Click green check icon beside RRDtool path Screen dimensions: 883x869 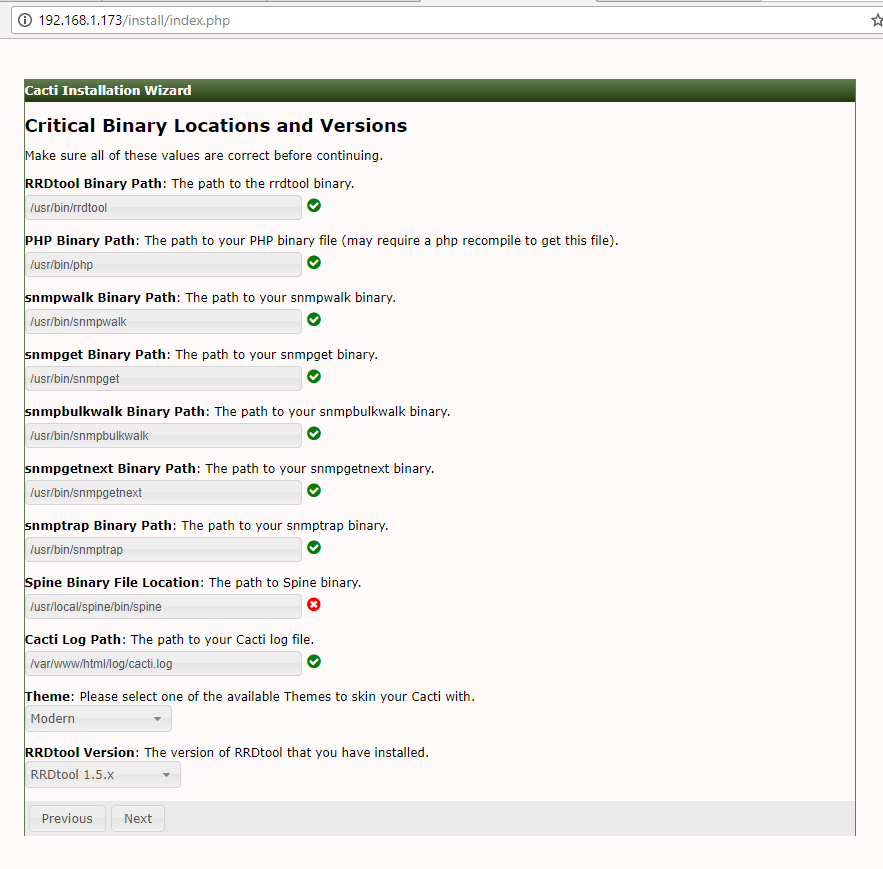click(314, 206)
